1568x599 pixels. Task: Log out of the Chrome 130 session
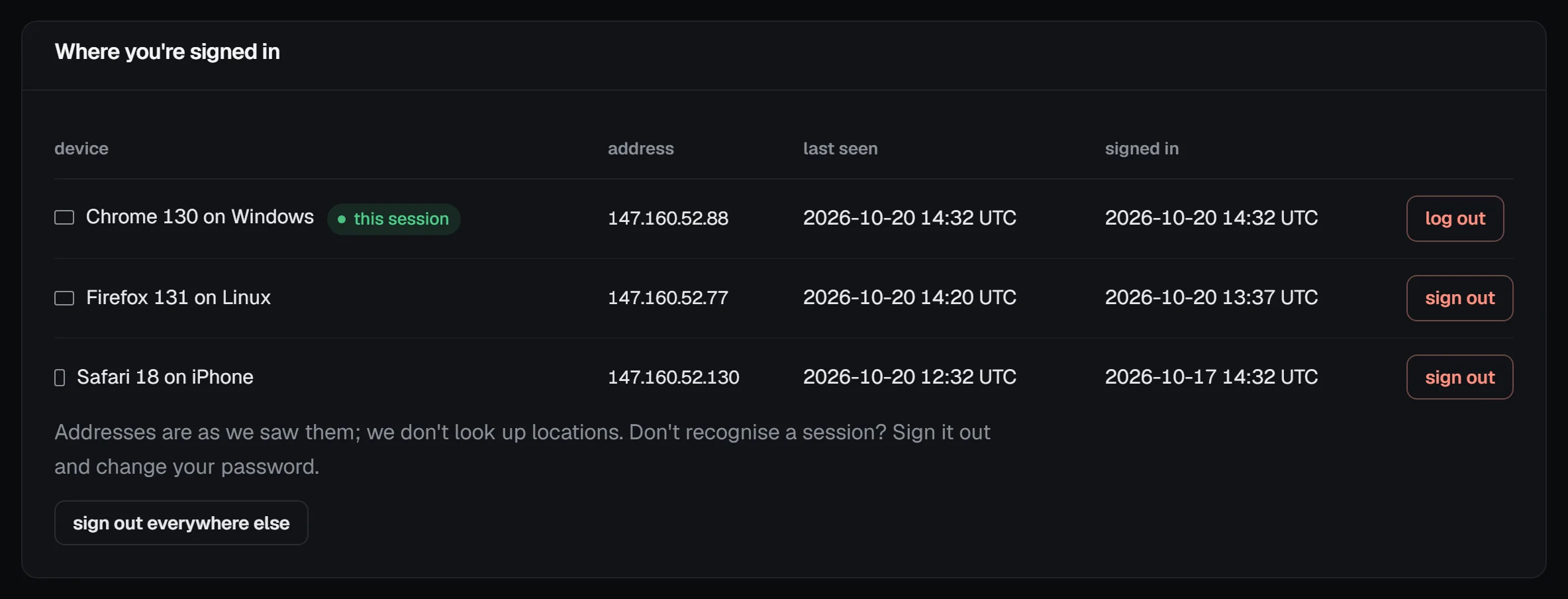1455,219
